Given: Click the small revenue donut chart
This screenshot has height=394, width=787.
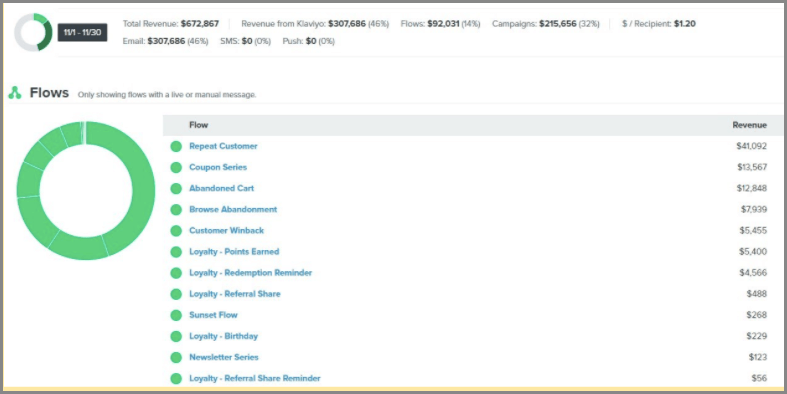Looking at the screenshot, I should click(33, 32).
